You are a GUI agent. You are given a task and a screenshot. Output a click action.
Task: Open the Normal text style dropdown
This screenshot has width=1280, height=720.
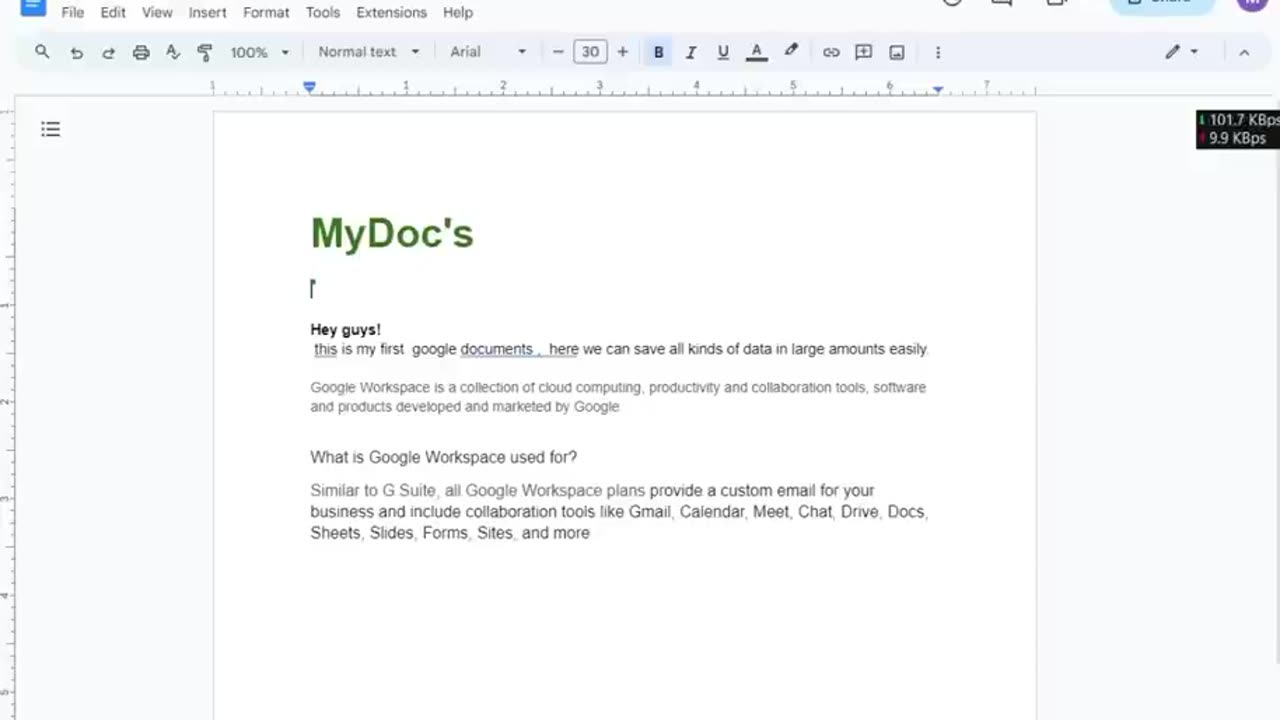(x=368, y=52)
